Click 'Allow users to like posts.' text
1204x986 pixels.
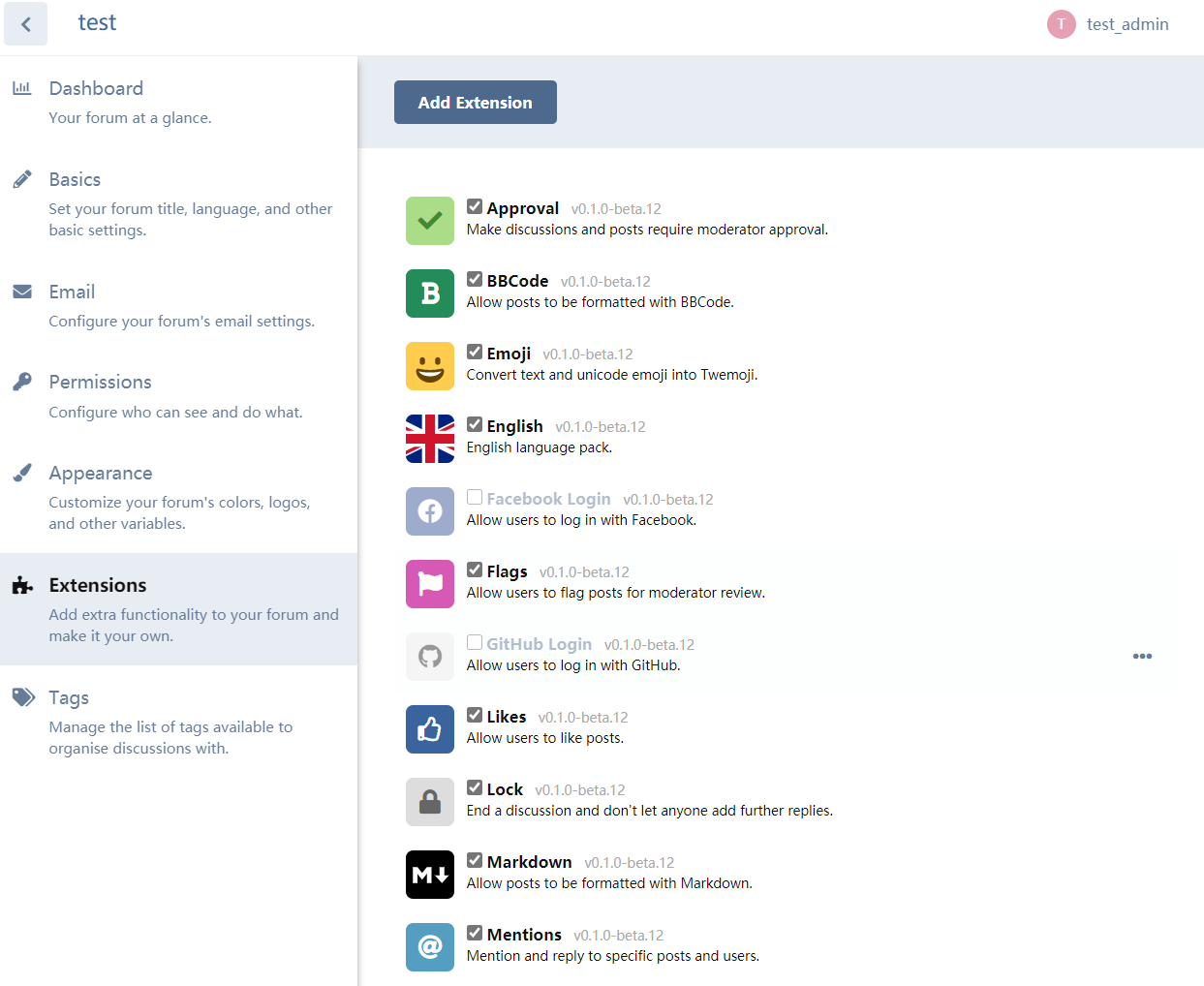point(545,738)
